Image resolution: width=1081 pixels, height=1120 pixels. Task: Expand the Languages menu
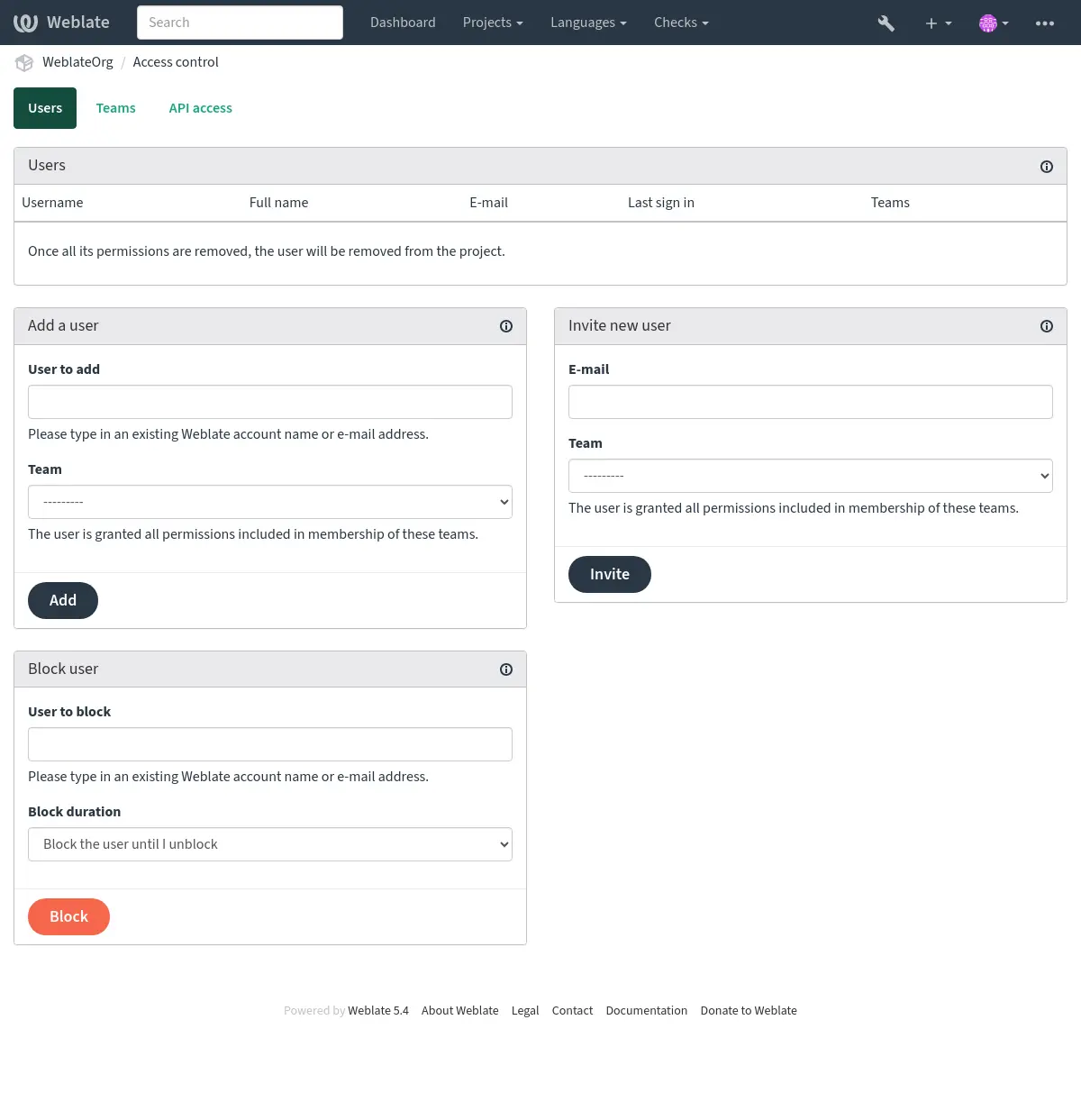[588, 23]
